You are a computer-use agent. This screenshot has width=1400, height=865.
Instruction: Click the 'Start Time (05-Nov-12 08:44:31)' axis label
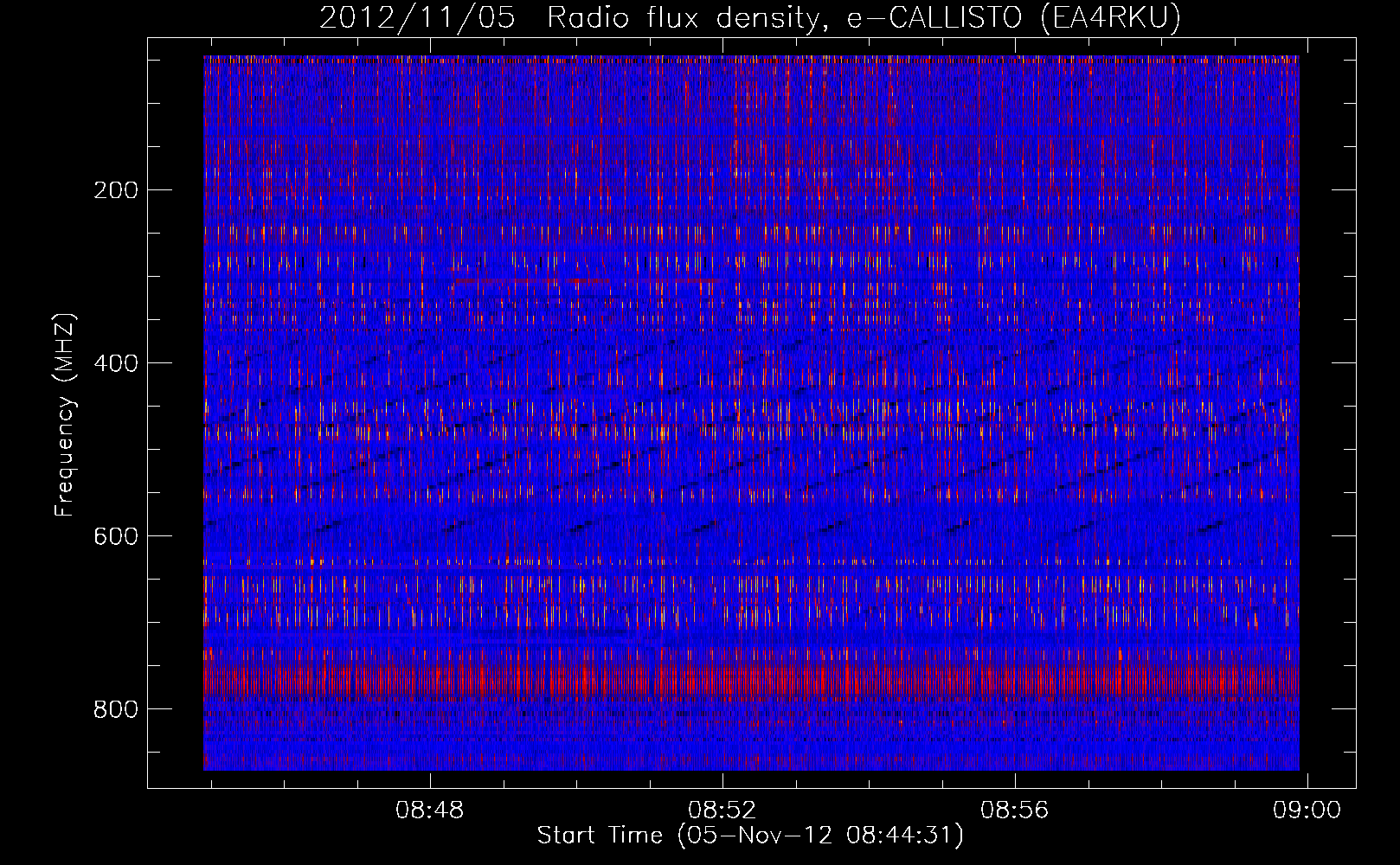pyautogui.click(x=750, y=836)
